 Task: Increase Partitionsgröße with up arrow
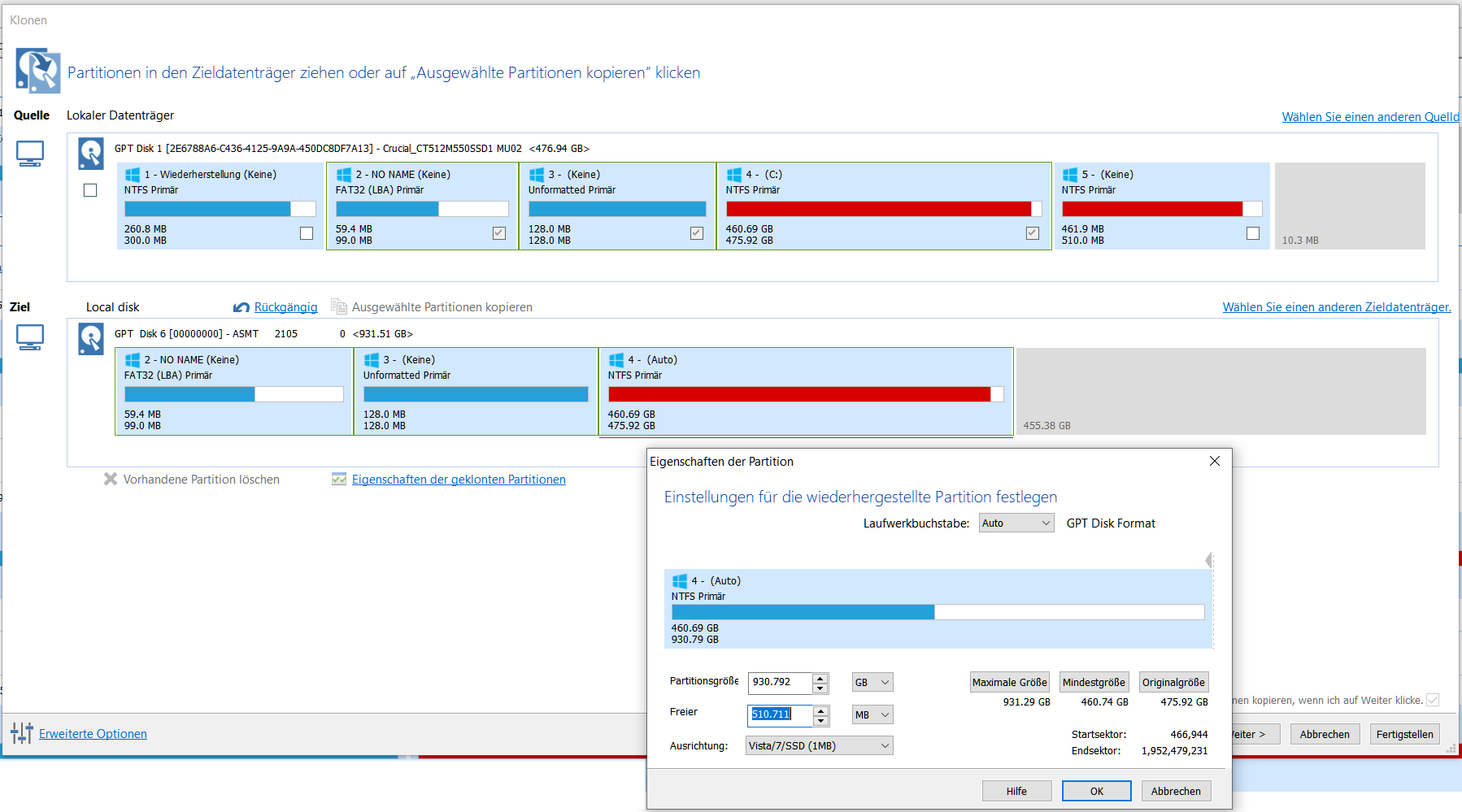coord(820,678)
